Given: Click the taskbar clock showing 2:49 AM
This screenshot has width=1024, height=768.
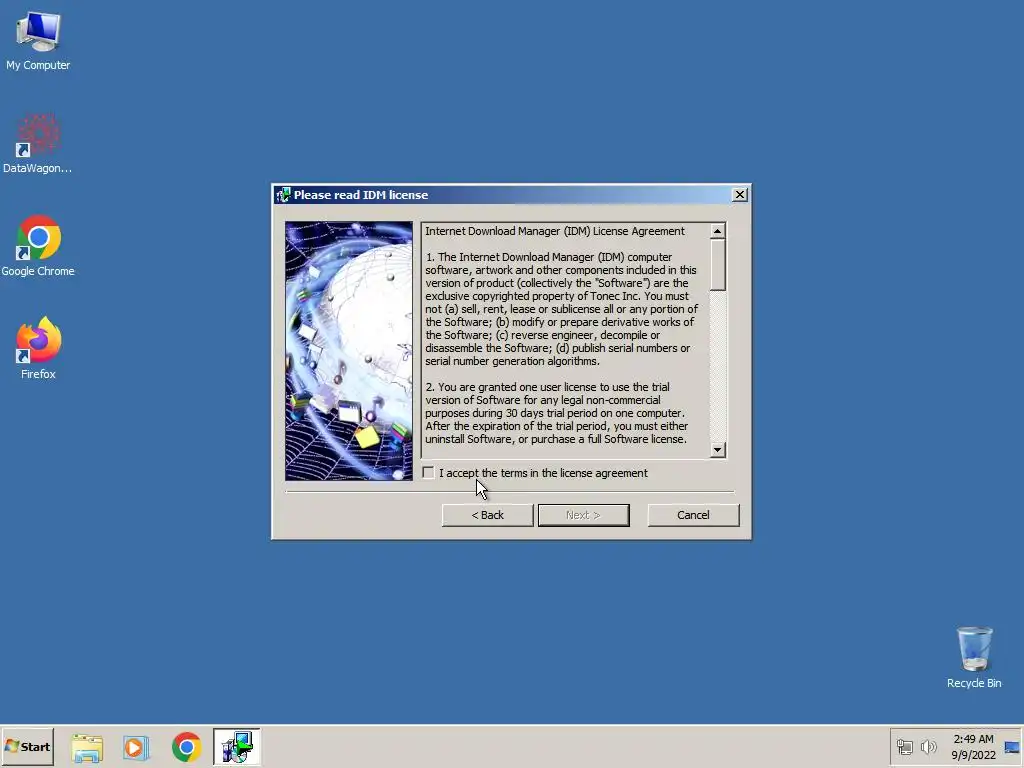Looking at the screenshot, I should (x=973, y=746).
